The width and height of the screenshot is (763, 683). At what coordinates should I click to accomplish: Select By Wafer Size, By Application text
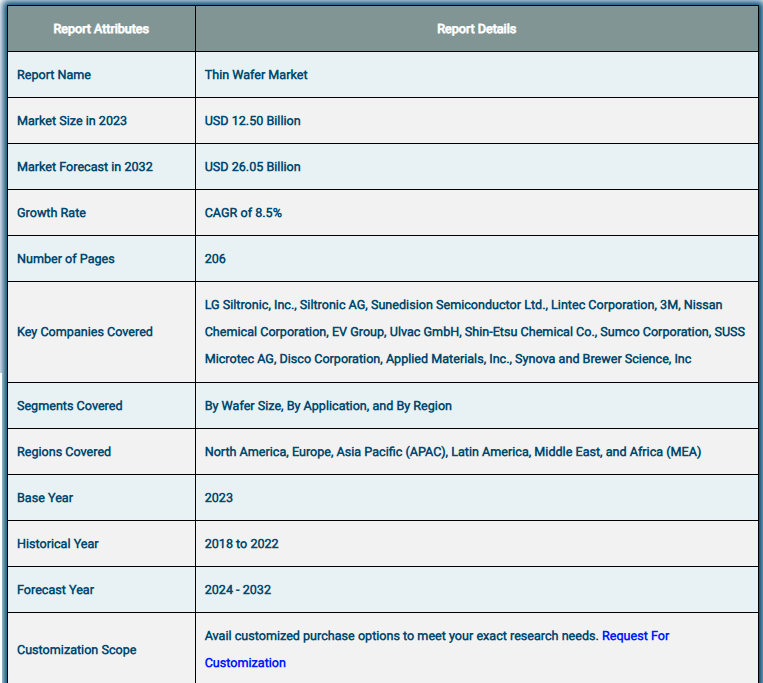(x=328, y=406)
